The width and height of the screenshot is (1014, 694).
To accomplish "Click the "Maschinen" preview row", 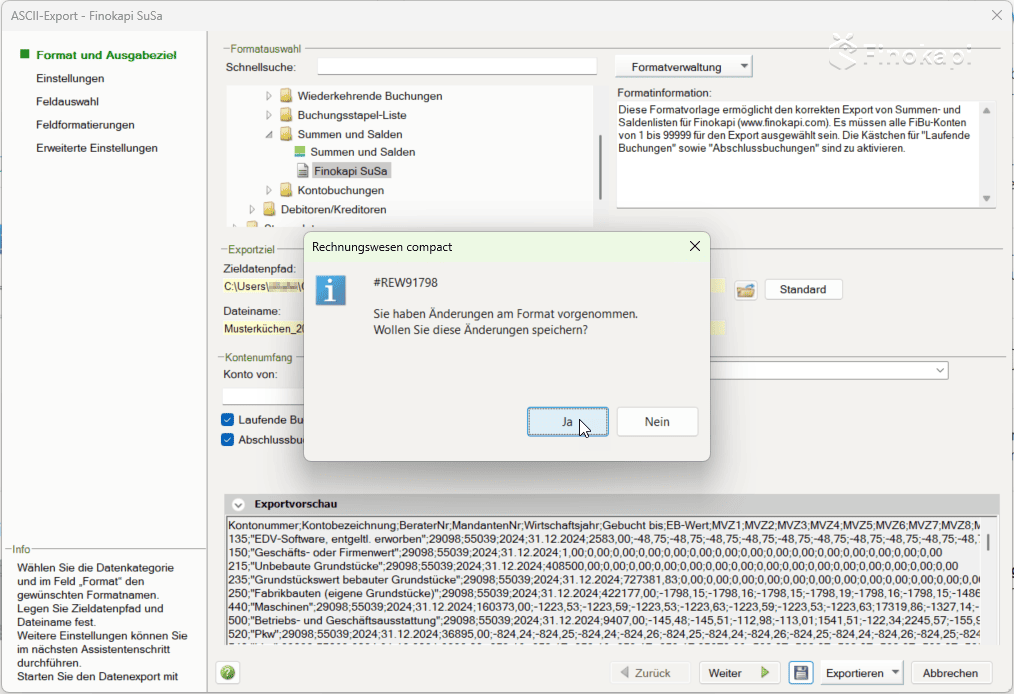I will (604, 607).
